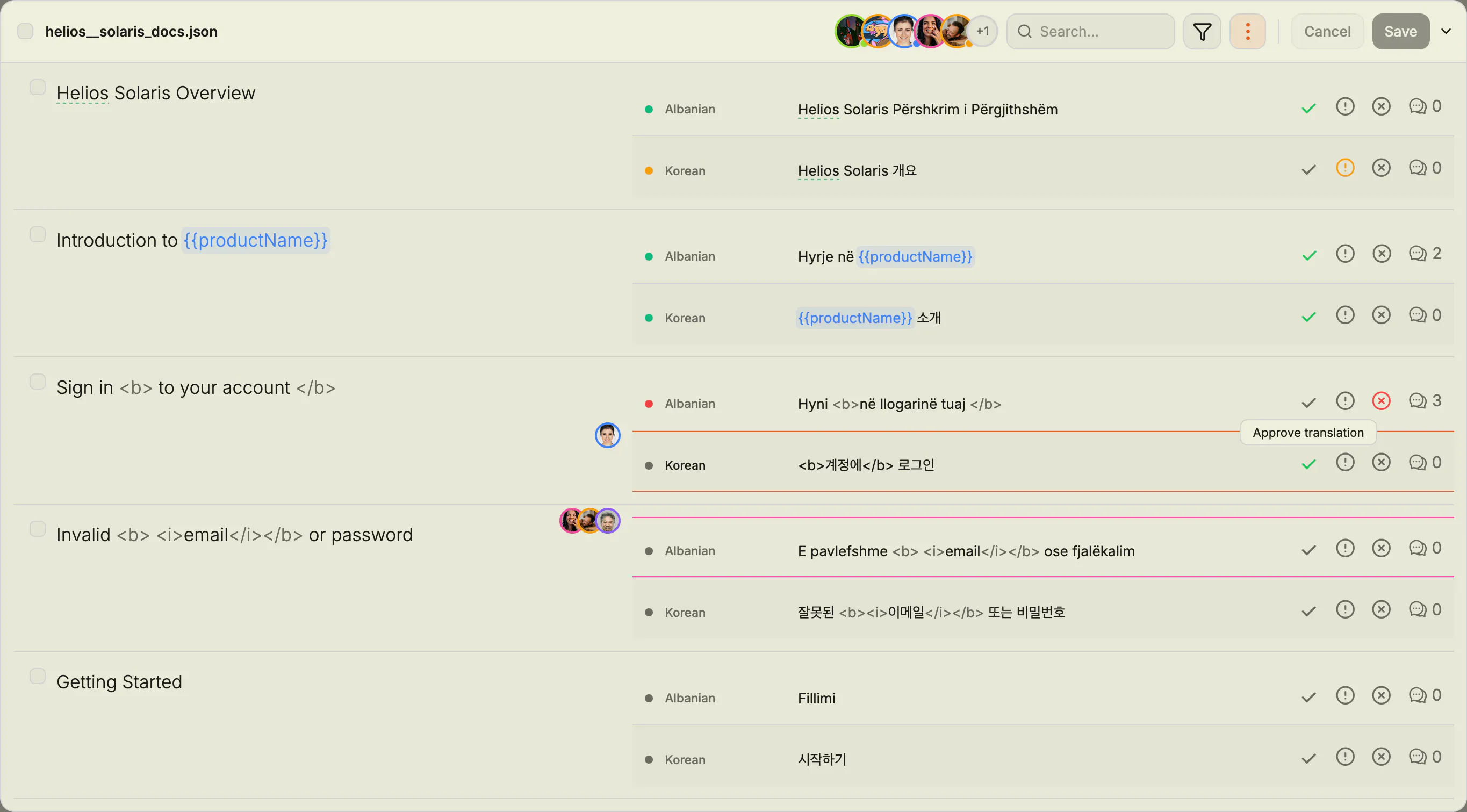Reject the Albanian 'E pavlefshme' translation
Screen dimensions: 1467x812
coord(1381,548)
